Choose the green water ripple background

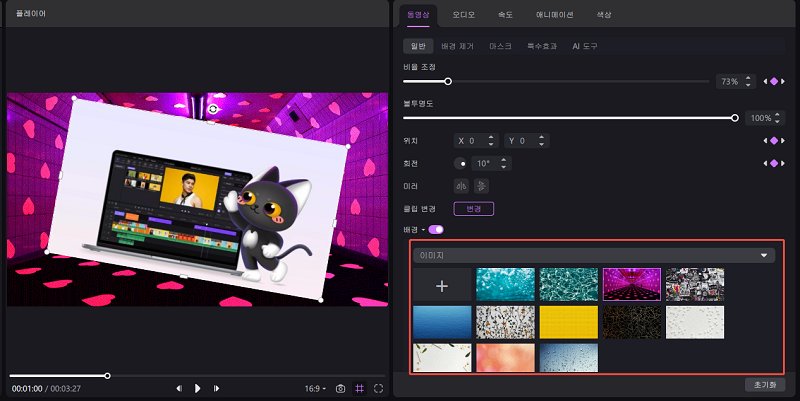point(568,285)
